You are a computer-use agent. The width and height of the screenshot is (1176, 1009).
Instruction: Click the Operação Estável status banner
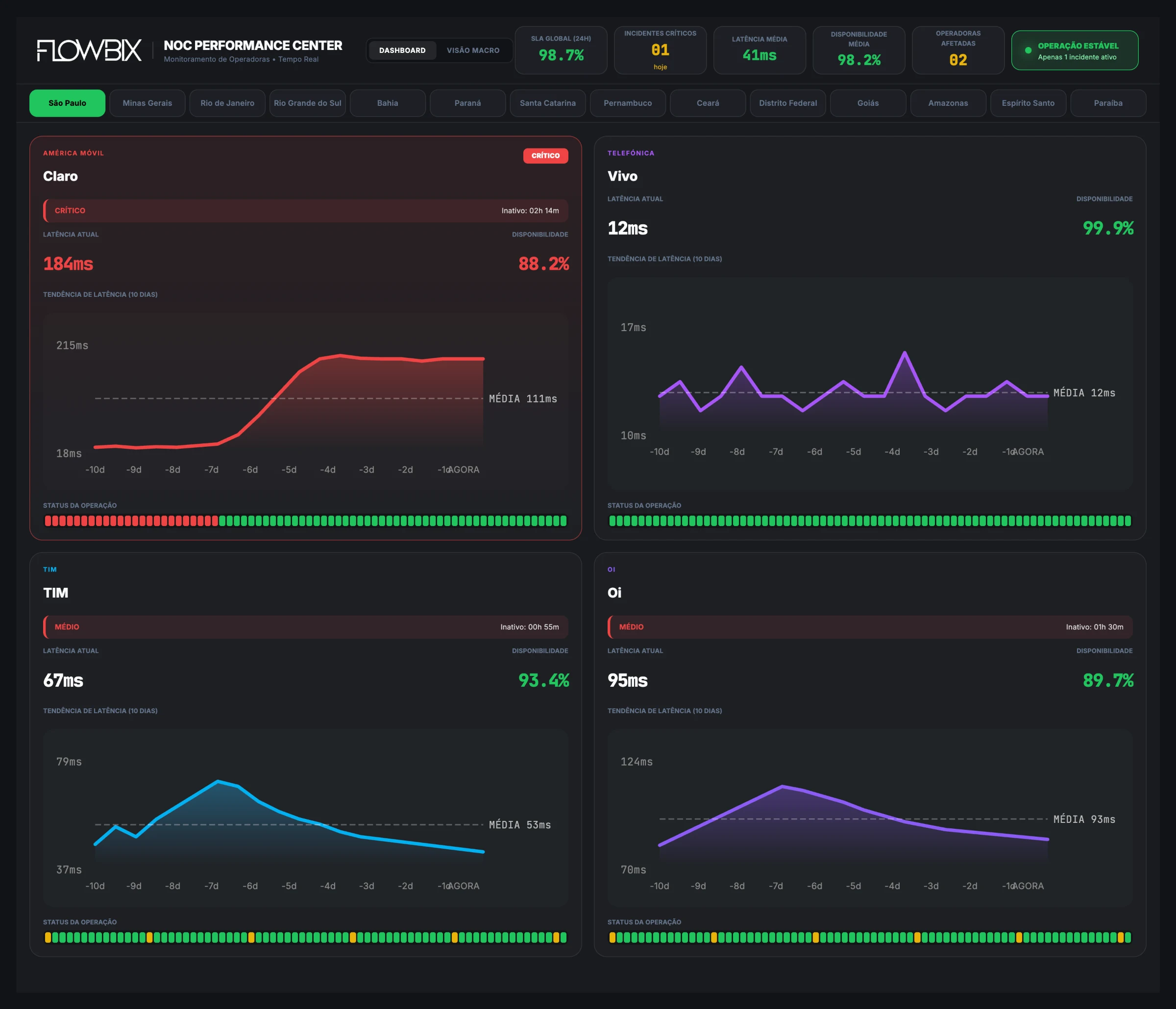pyautogui.click(x=1075, y=50)
